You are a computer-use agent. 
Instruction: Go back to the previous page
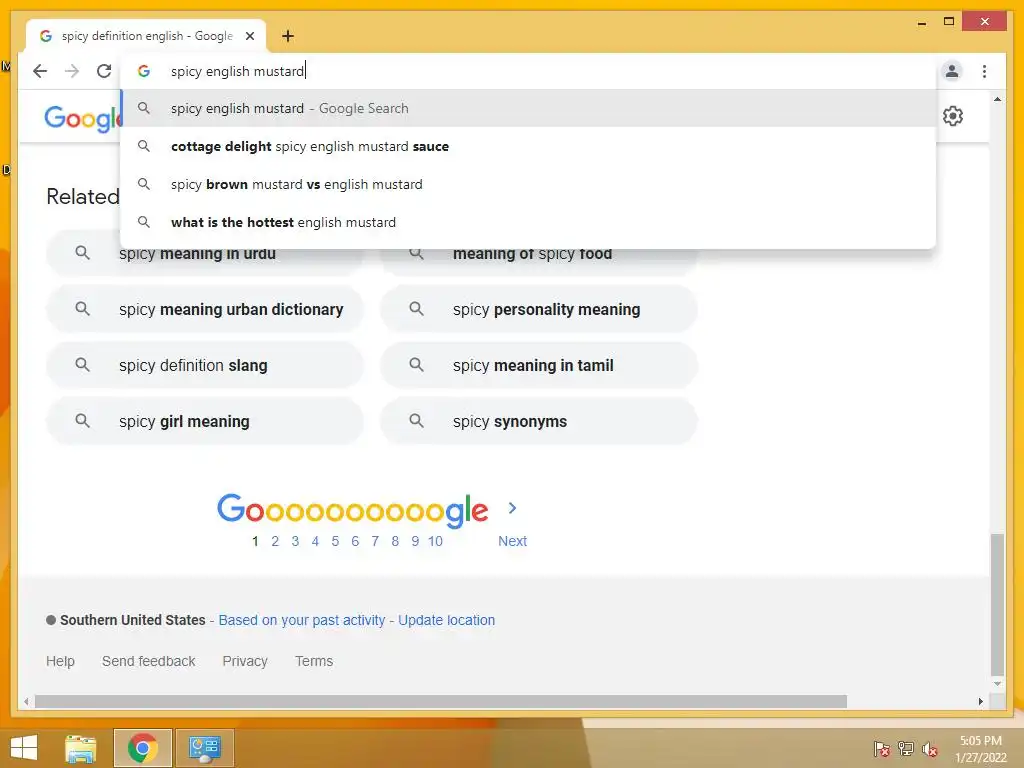point(40,71)
